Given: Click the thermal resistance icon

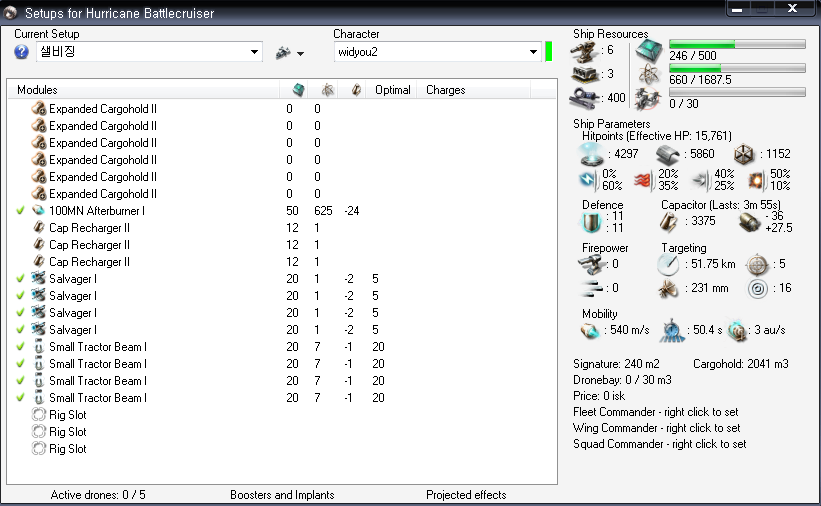Looking at the screenshot, I should coord(645,181).
